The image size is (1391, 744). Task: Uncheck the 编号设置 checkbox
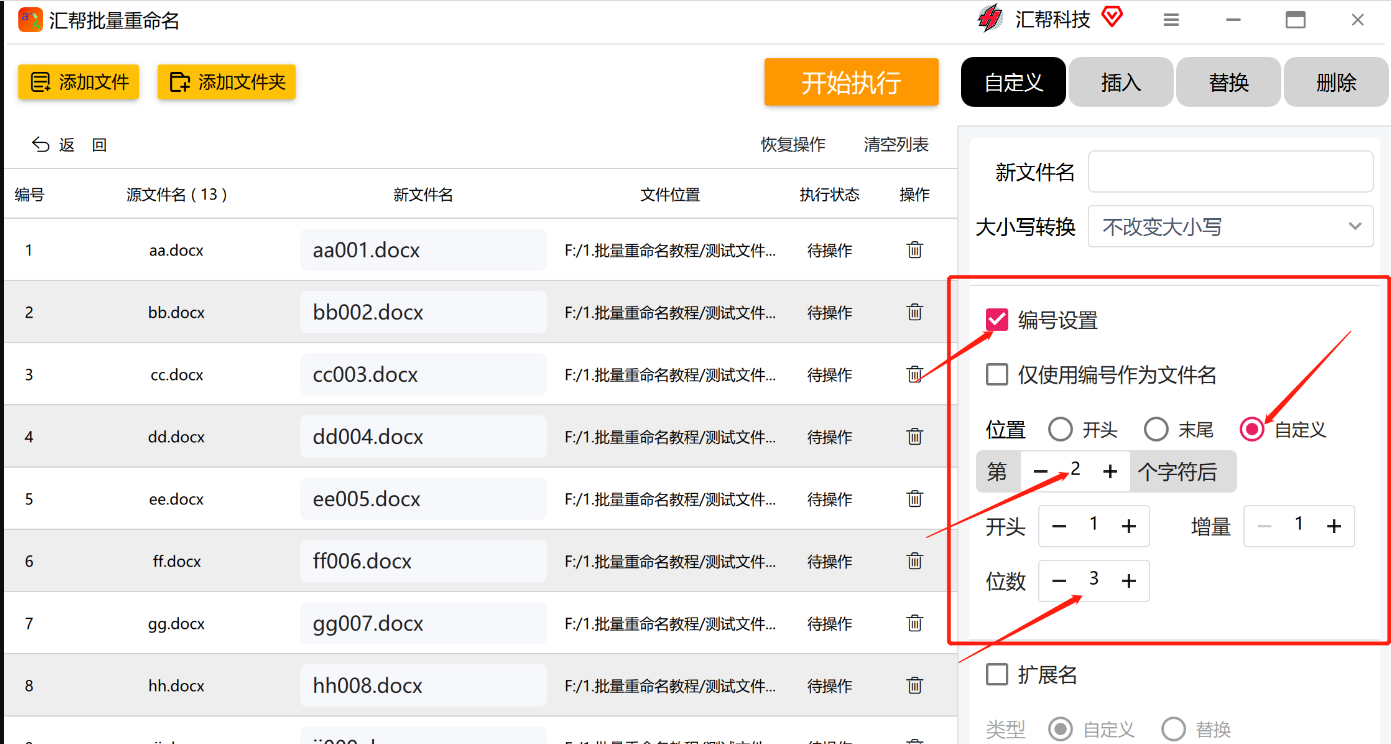[x=997, y=320]
